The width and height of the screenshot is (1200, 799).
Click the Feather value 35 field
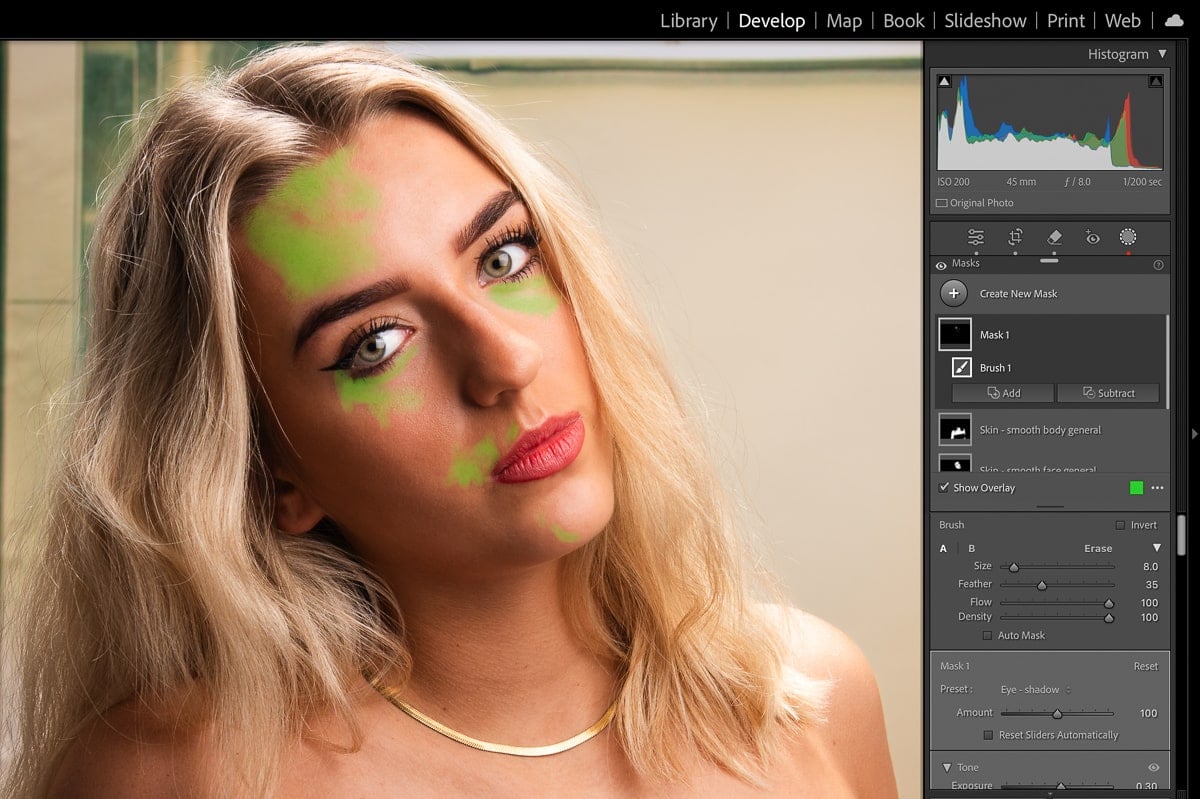click(x=1151, y=585)
